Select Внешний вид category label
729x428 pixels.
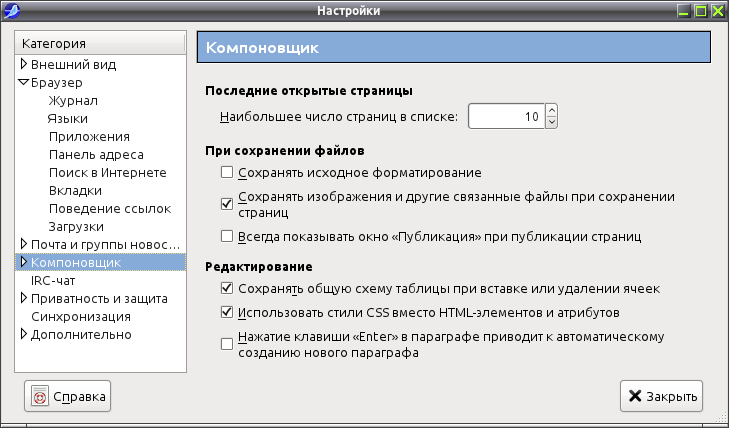click(73, 64)
